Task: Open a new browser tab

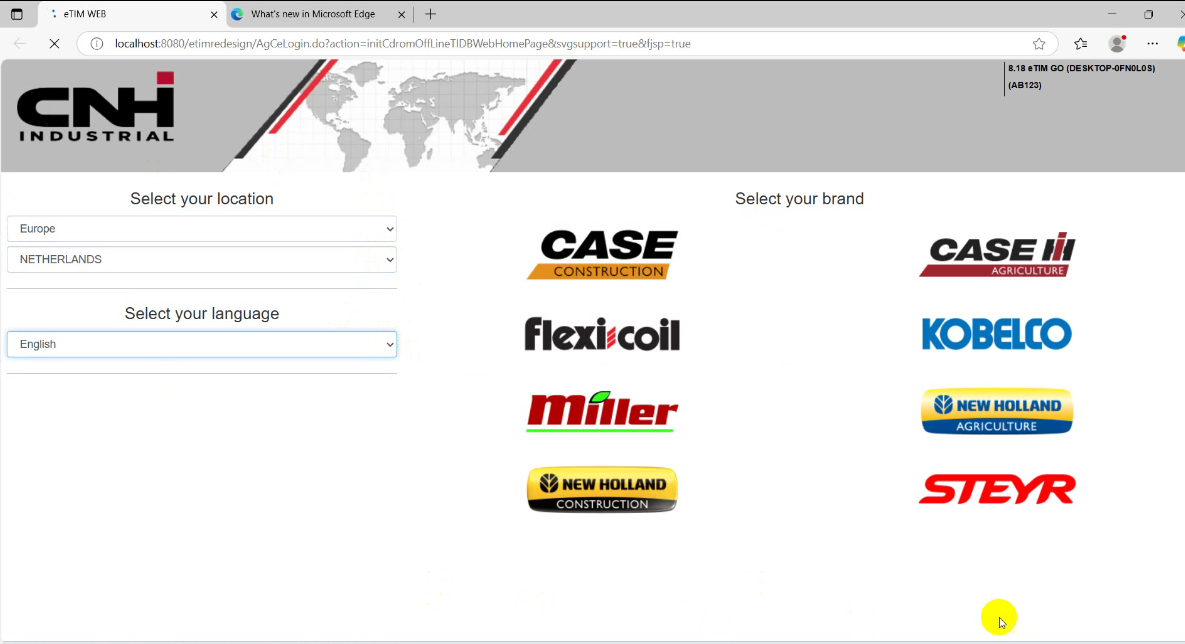Action: point(431,14)
